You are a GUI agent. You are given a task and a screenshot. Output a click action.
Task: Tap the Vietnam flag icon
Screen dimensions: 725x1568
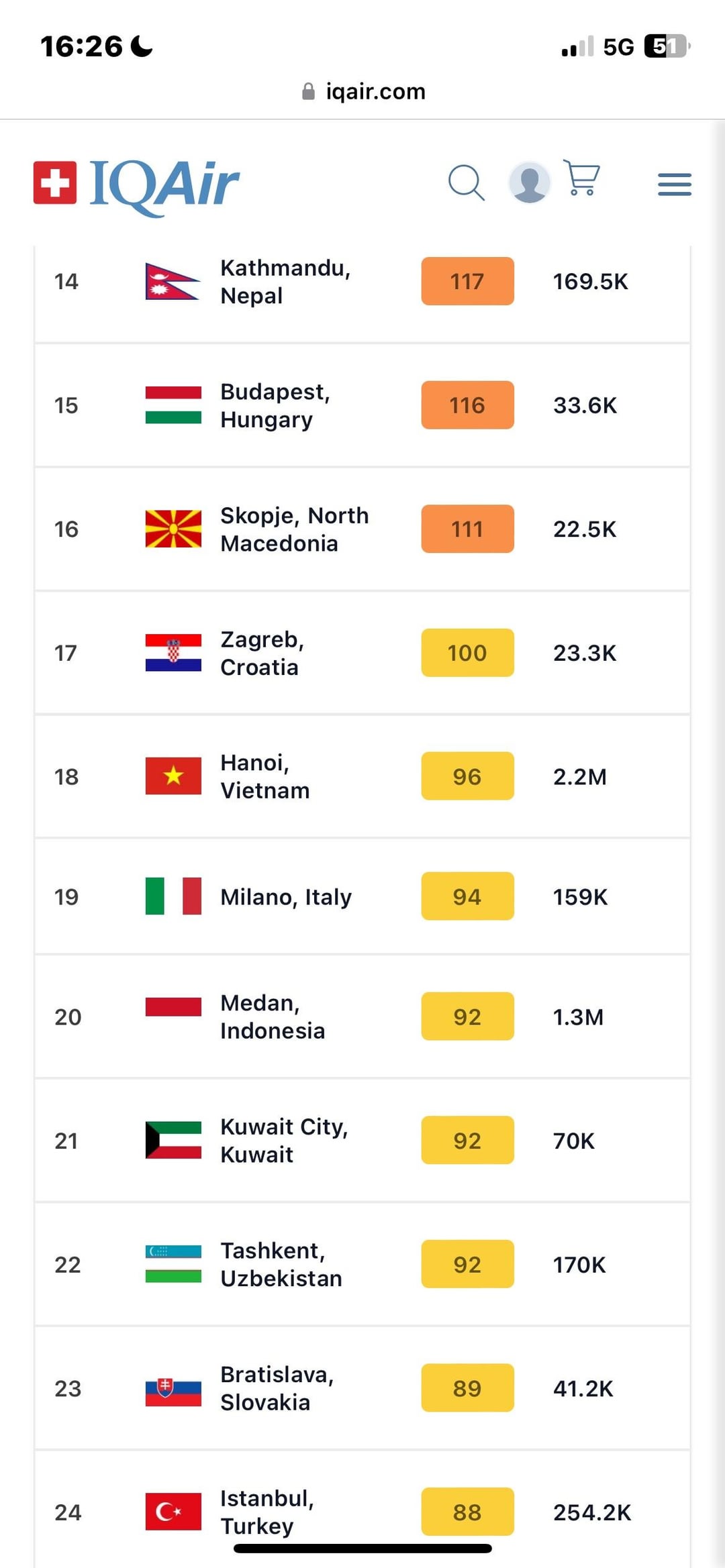click(173, 776)
